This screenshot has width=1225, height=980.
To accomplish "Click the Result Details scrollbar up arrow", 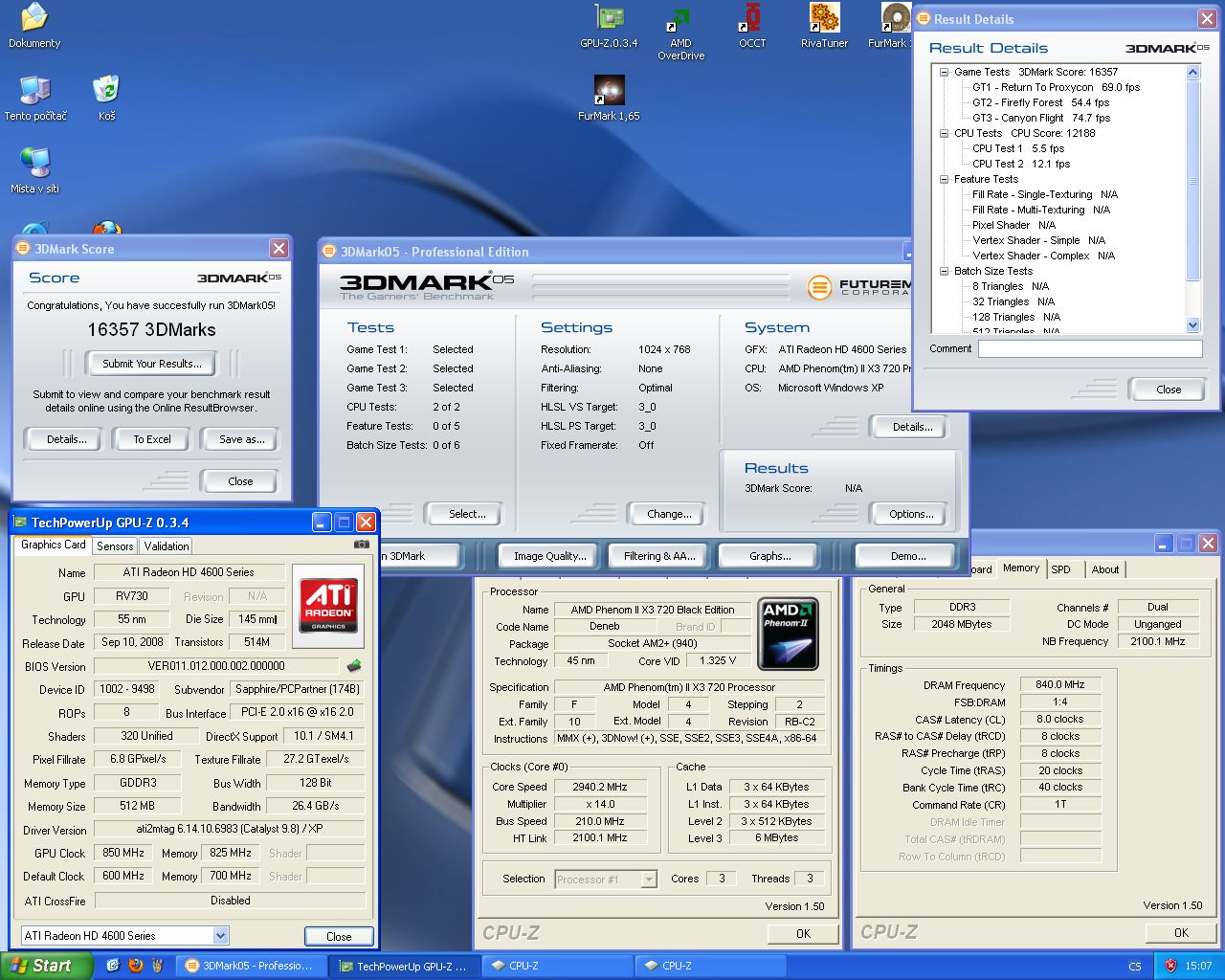I will click(x=1192, y=72).
